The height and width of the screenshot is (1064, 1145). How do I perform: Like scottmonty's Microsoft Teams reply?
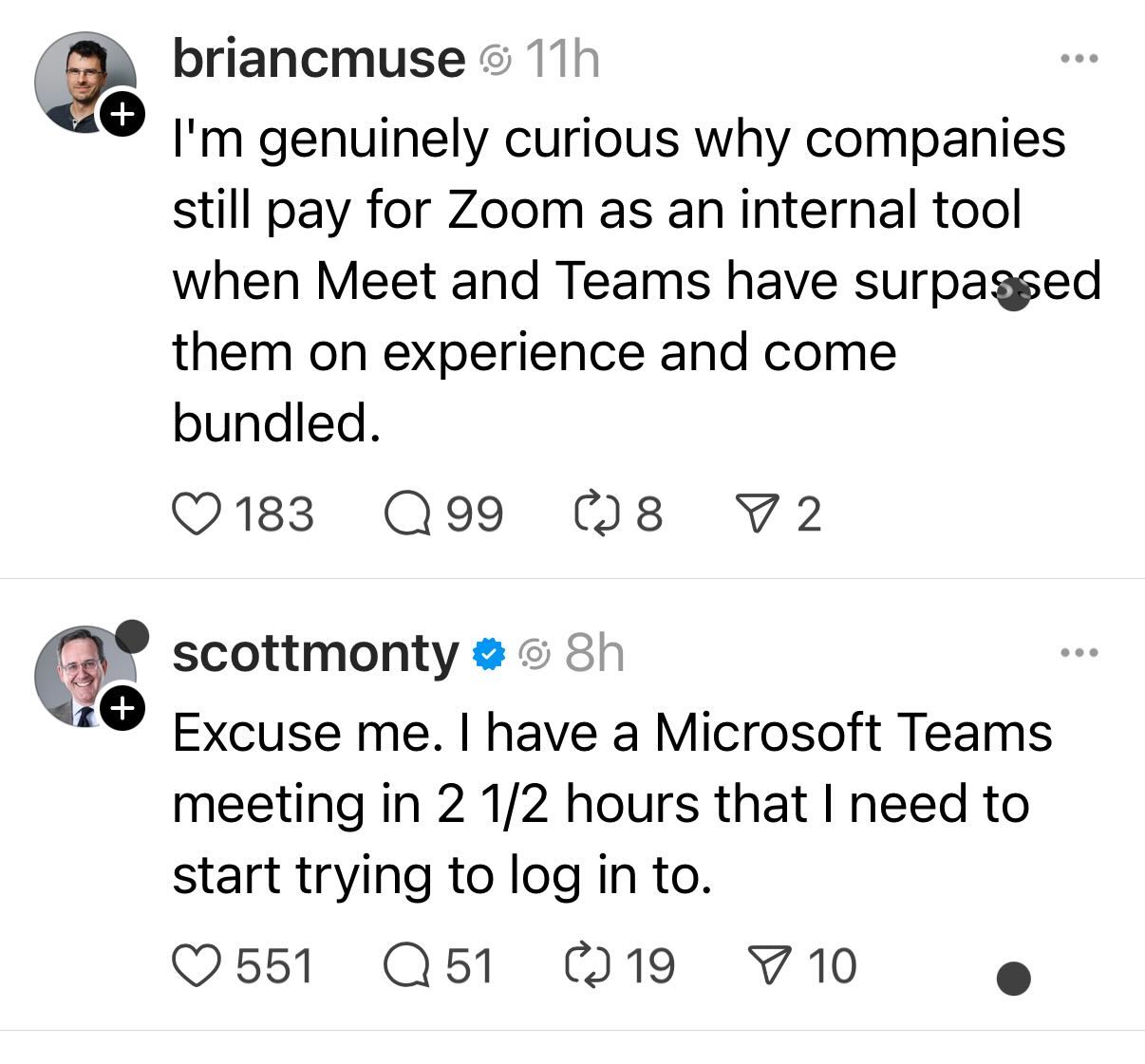(196, 965)
